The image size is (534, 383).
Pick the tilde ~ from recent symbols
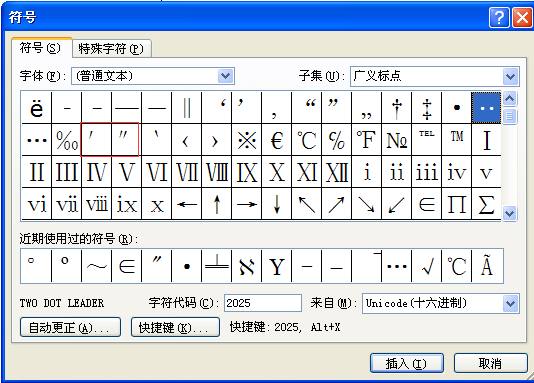pyautogui.click(x=96, y=266)
